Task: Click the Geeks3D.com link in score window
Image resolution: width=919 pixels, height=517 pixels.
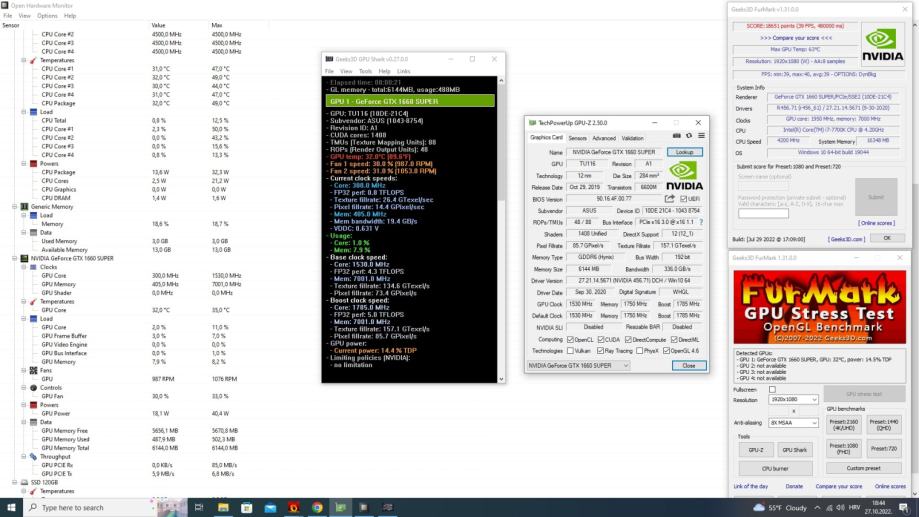Action: pos(846,239)
